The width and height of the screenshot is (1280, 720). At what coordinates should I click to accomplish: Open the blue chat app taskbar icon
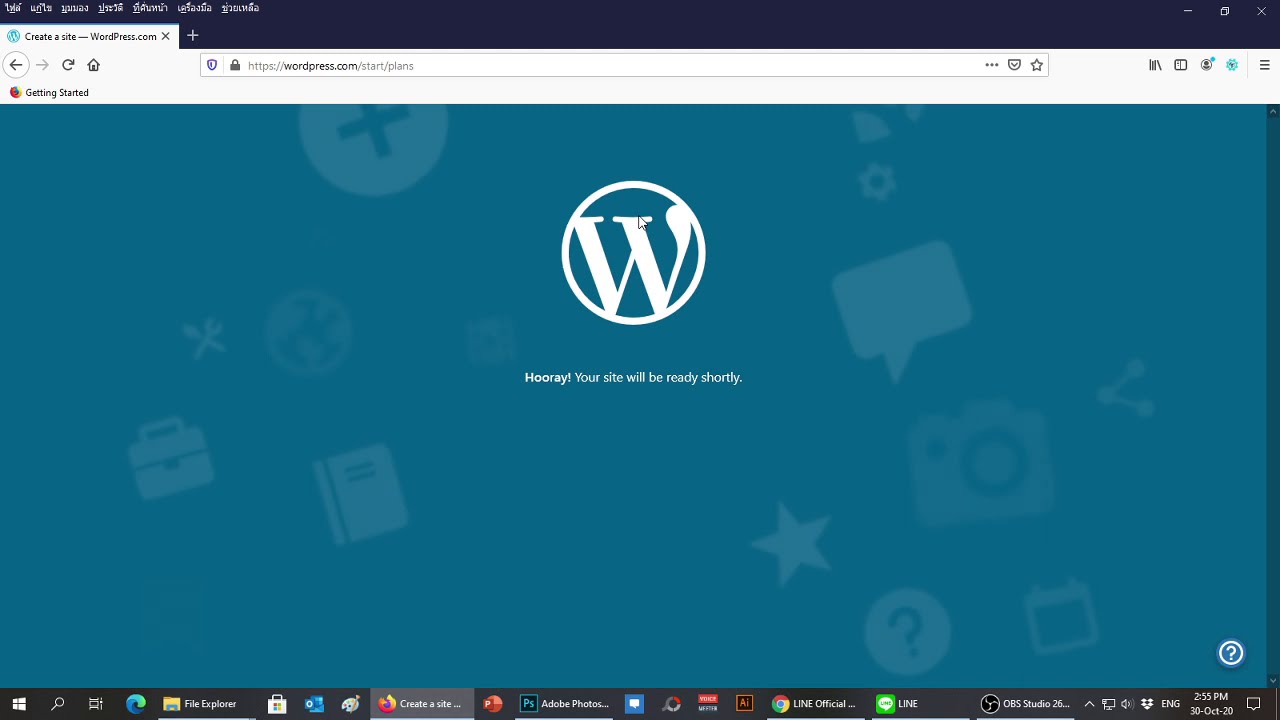pyautogui.click(x=634, y=704)
